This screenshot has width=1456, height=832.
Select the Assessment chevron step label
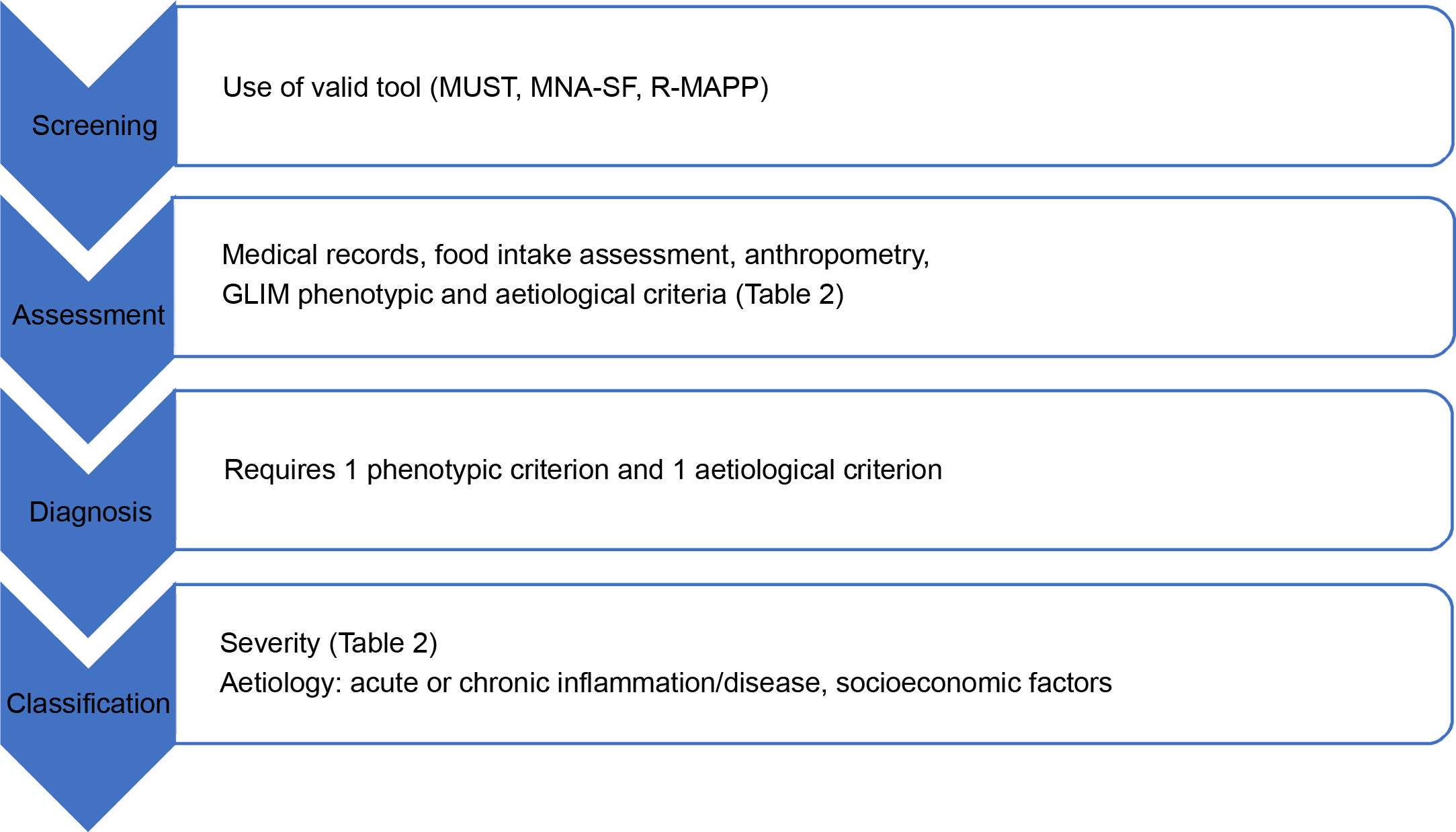tap(88, 315)
